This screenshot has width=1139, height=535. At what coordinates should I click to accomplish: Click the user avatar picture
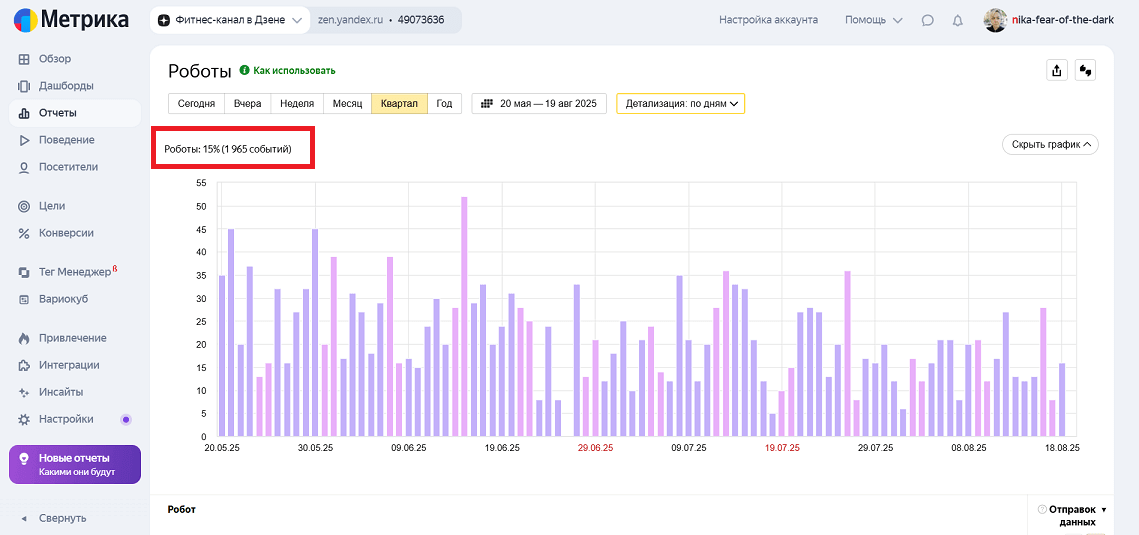995,20
